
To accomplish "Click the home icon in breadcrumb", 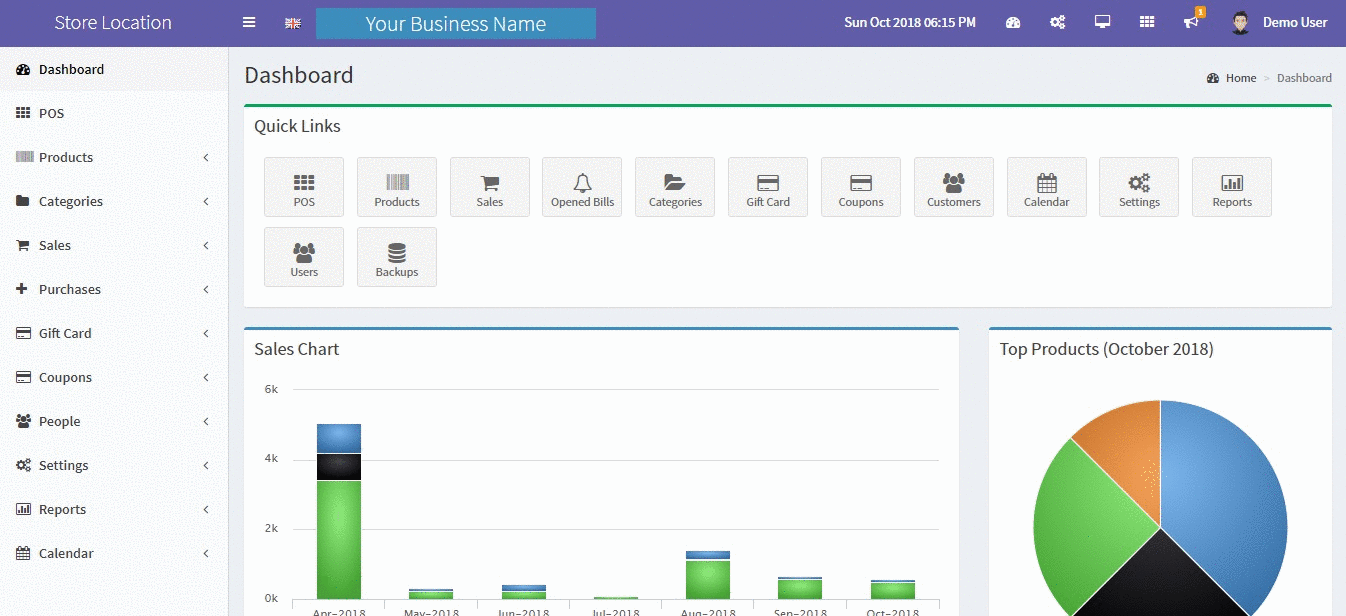I will (1213, 78).
